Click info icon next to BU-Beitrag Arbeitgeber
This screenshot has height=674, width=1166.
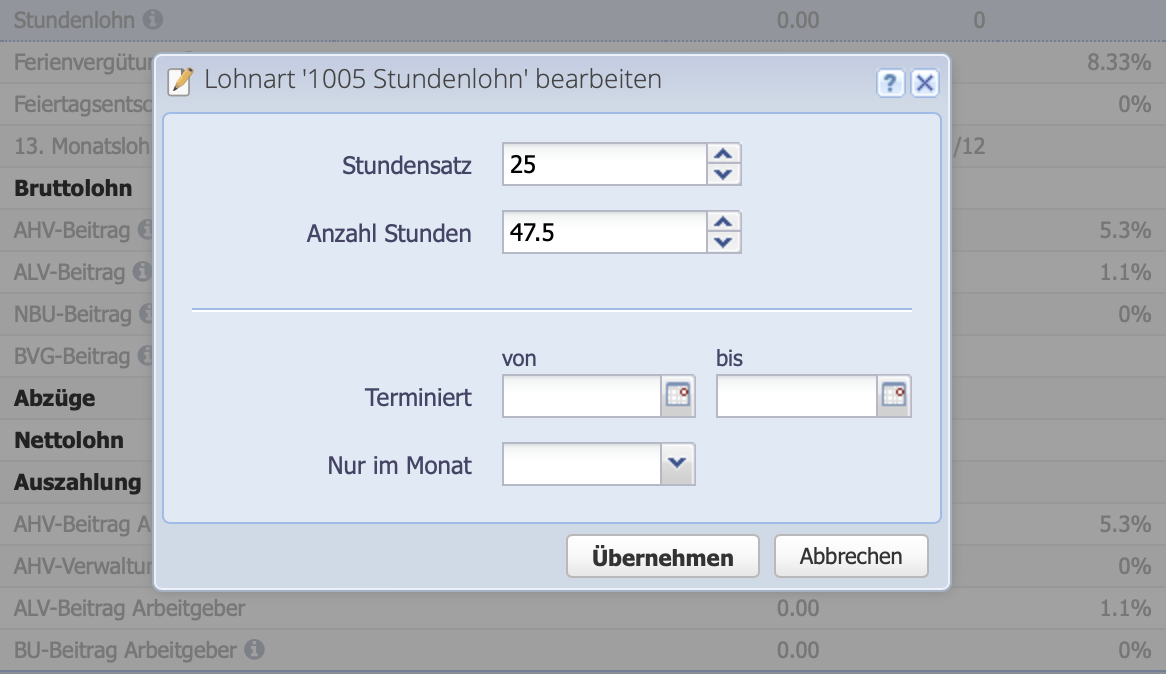tap(254, 650)
